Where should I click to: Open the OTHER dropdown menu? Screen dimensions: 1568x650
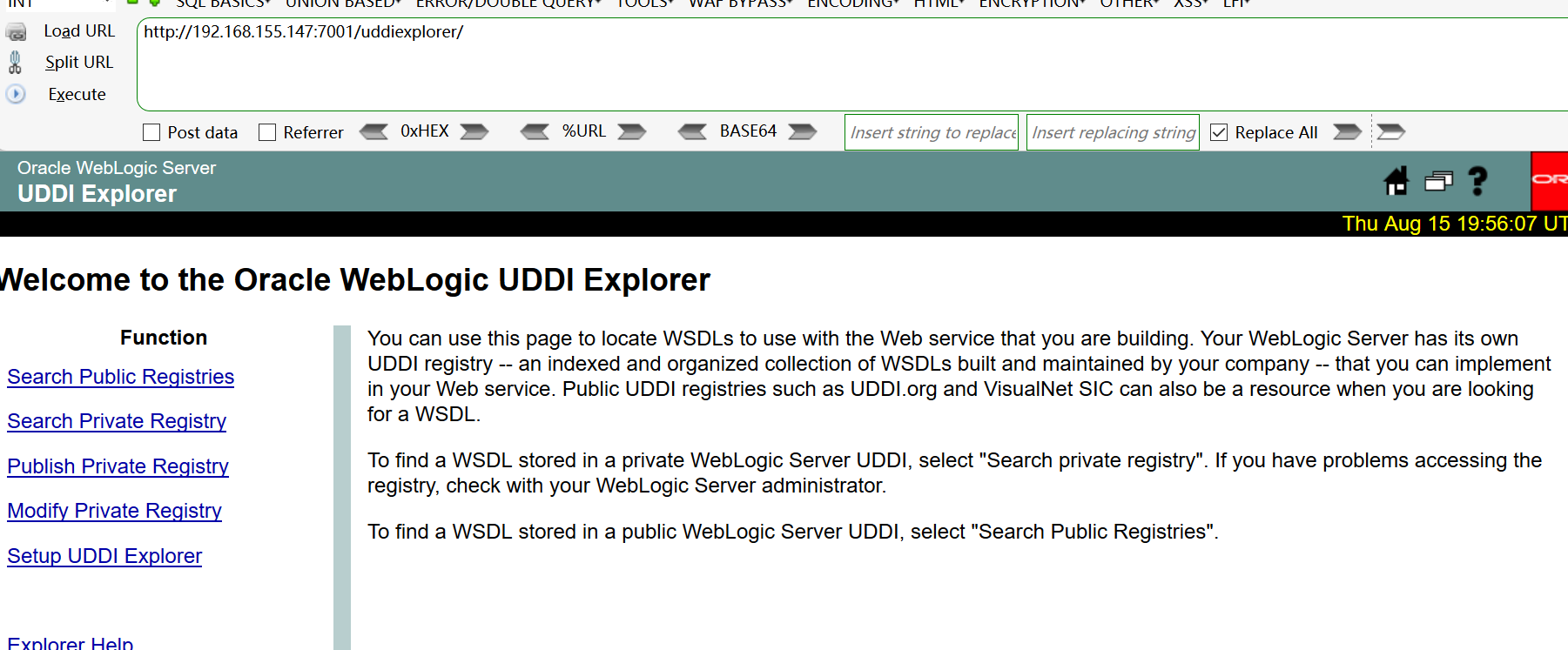[1130, 4]
